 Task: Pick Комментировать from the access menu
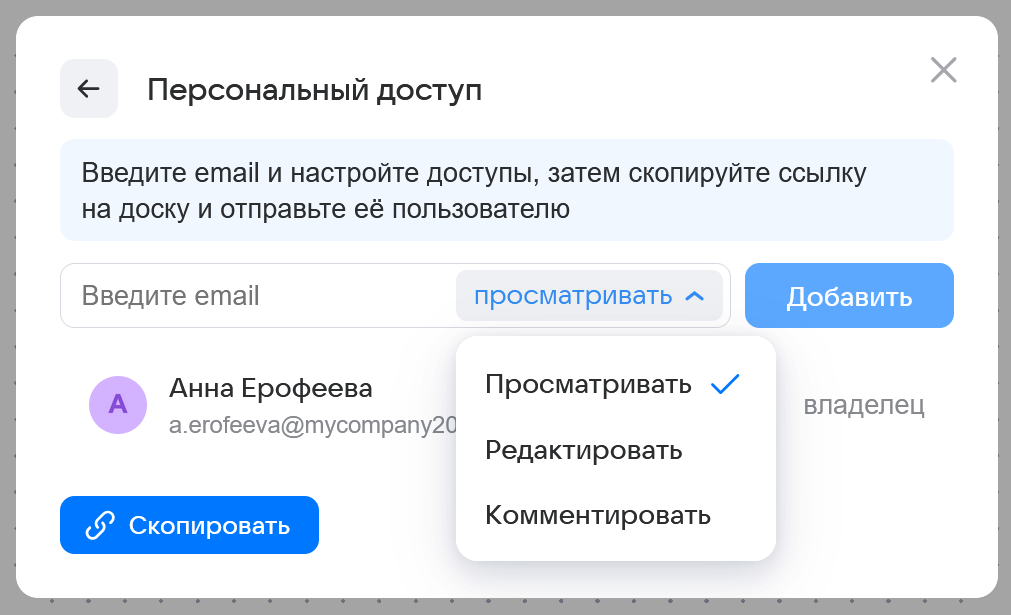pyautogui.click(x=598, y=516)
